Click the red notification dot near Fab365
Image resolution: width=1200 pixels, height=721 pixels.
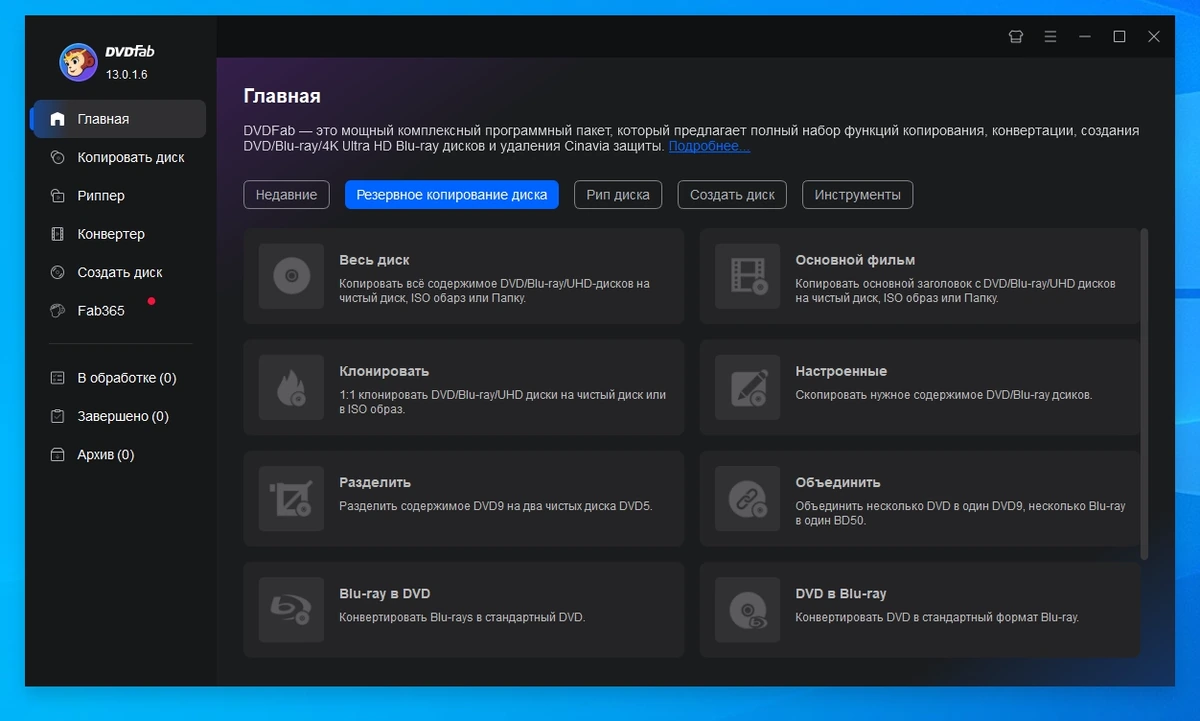[x=151, y=301]
